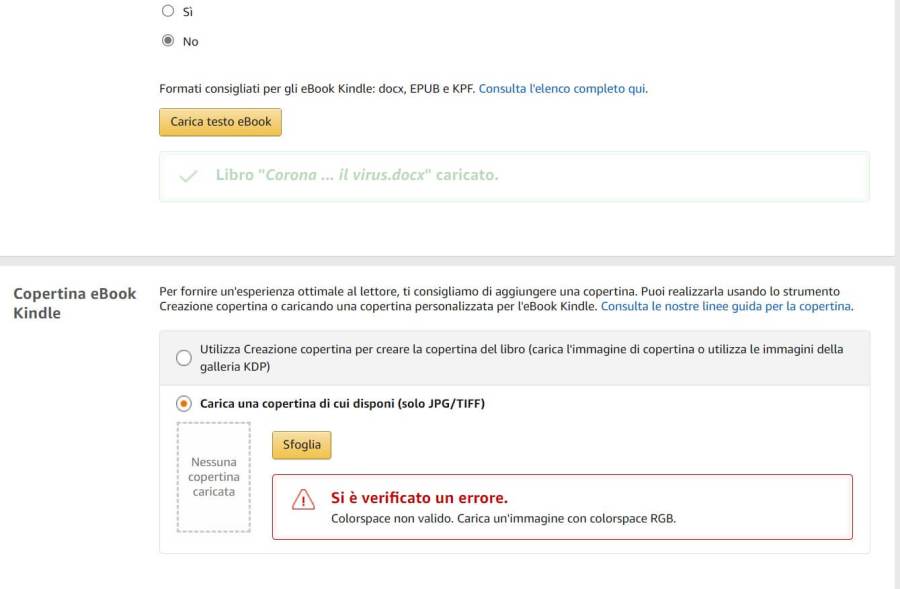Select the 'Sì' radio button

(x=168, y=11)
